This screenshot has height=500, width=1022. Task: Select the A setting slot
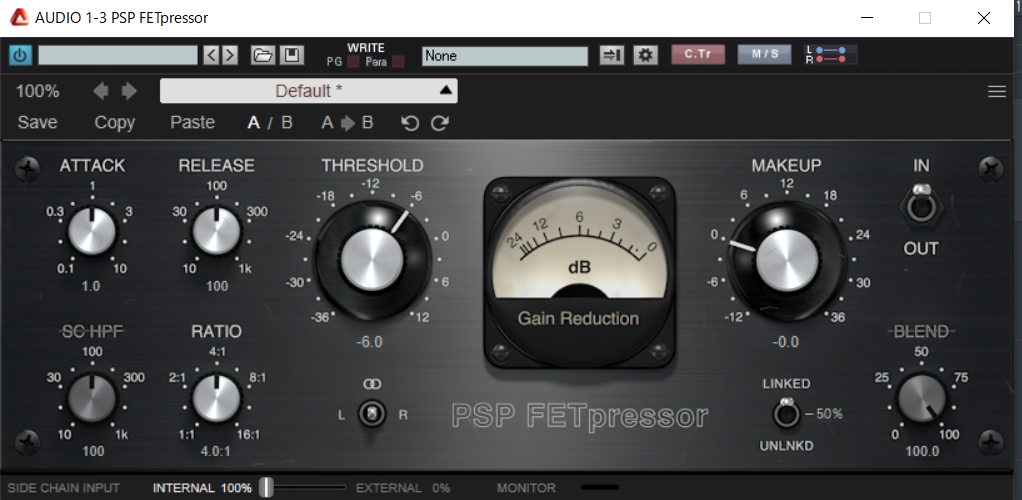(x=254, y=123)
